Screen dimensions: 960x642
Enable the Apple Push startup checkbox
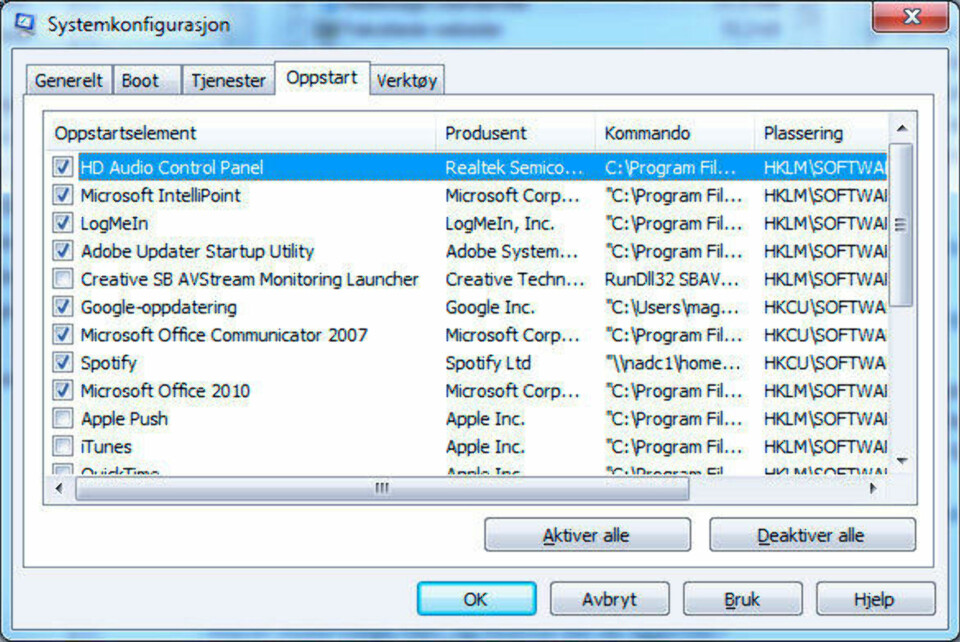[x=62, y=419]
